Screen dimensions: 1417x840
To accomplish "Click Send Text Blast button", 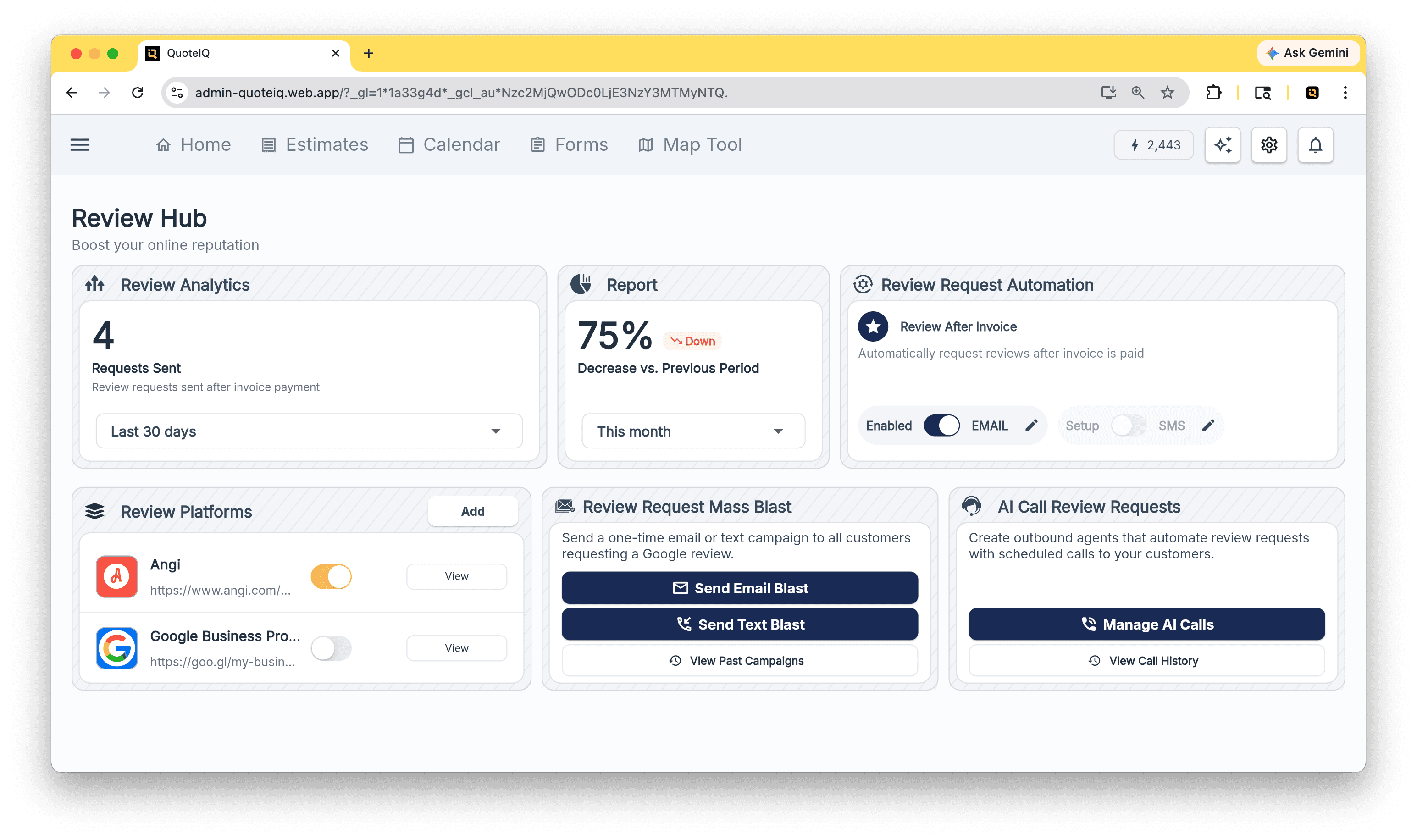I will 739,624.
